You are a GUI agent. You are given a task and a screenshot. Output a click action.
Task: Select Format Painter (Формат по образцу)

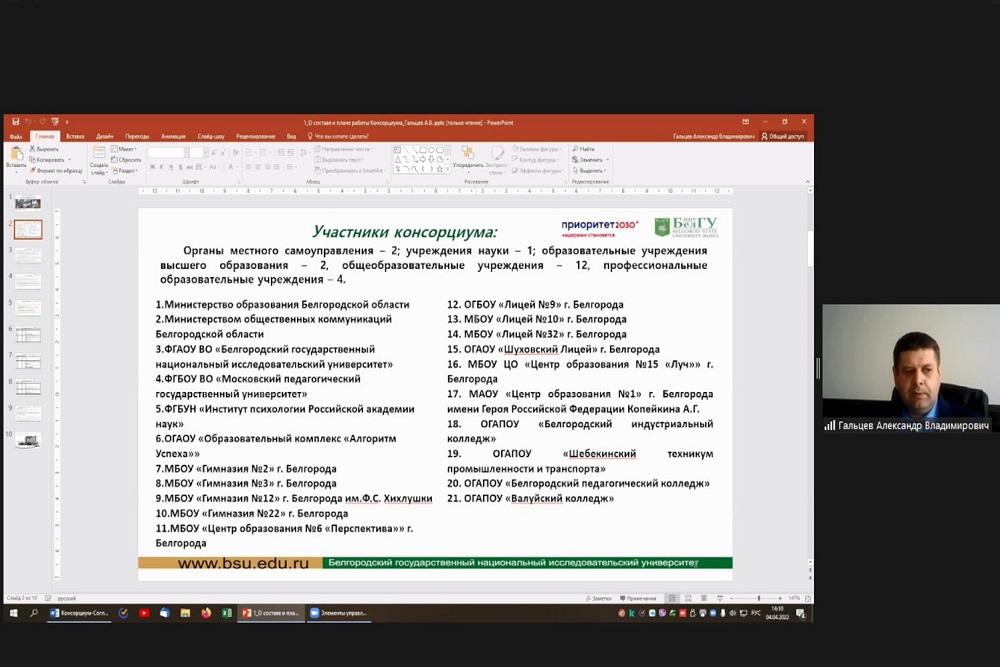[32, 171]
